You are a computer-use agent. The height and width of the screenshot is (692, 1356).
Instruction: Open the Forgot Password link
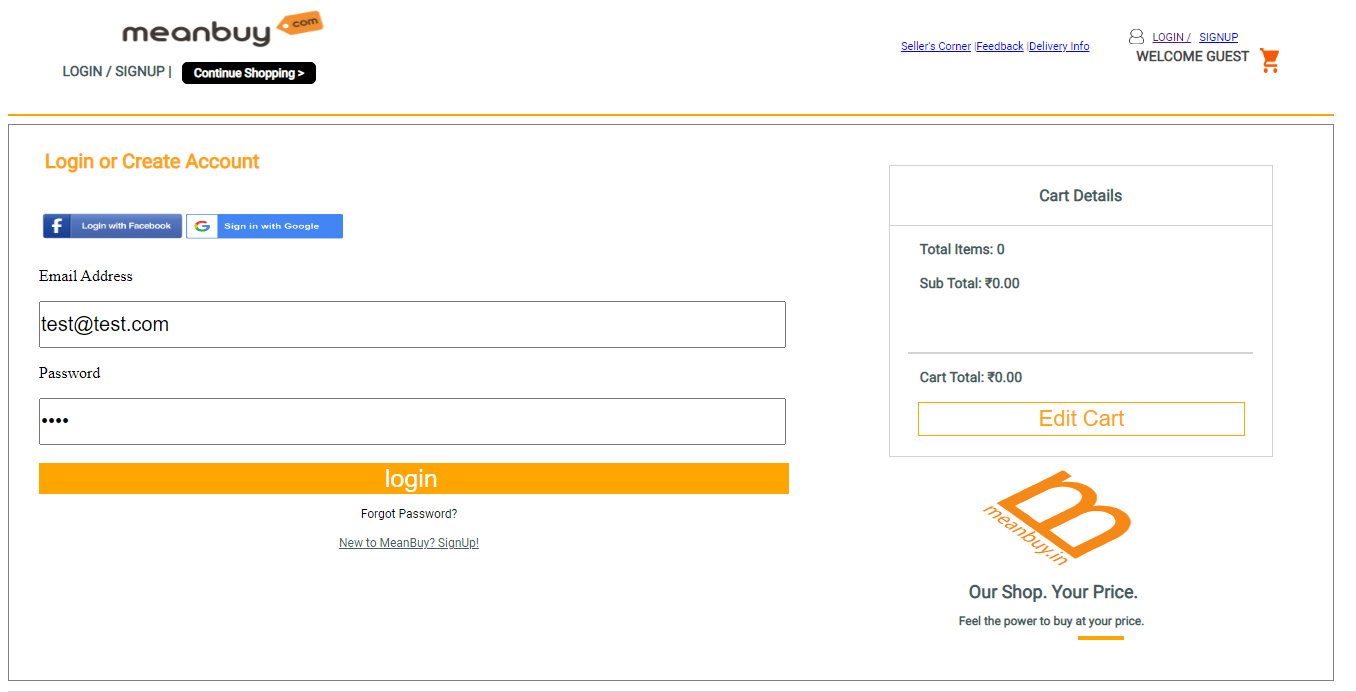pyautogui.click(x=409, y=514)
